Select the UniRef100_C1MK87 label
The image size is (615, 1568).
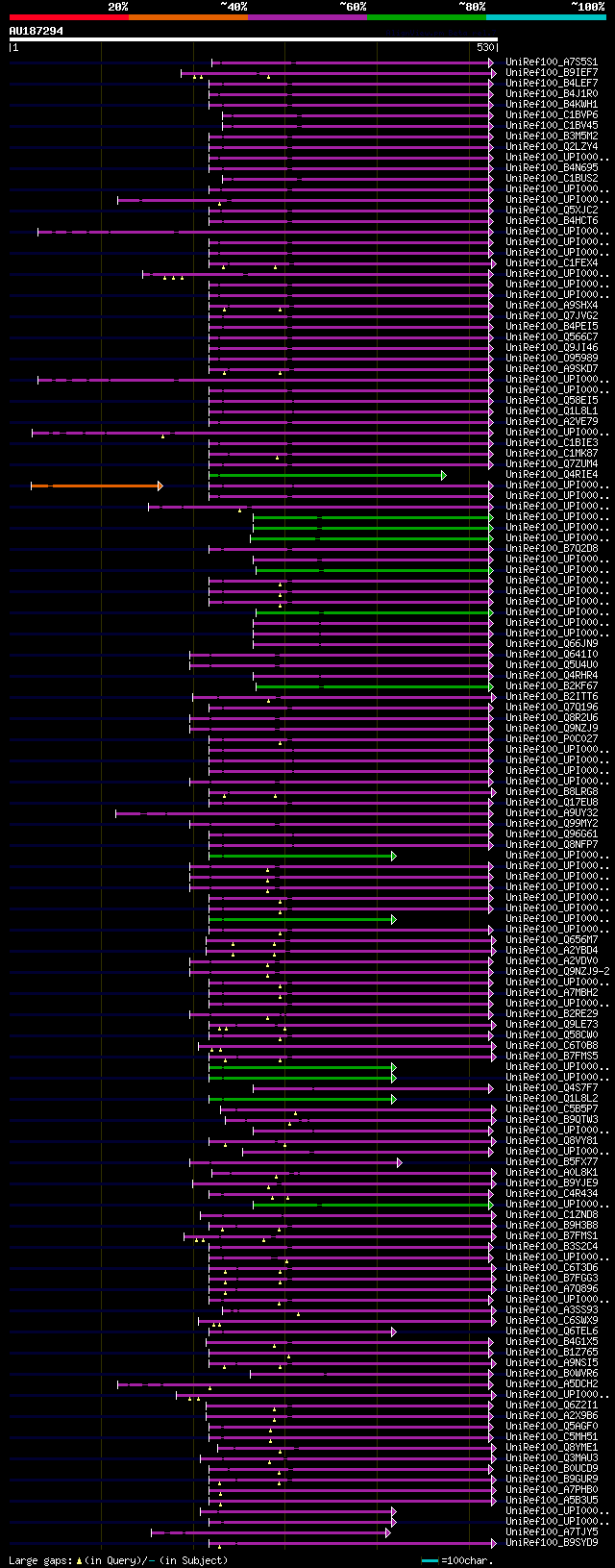[552, 454]
